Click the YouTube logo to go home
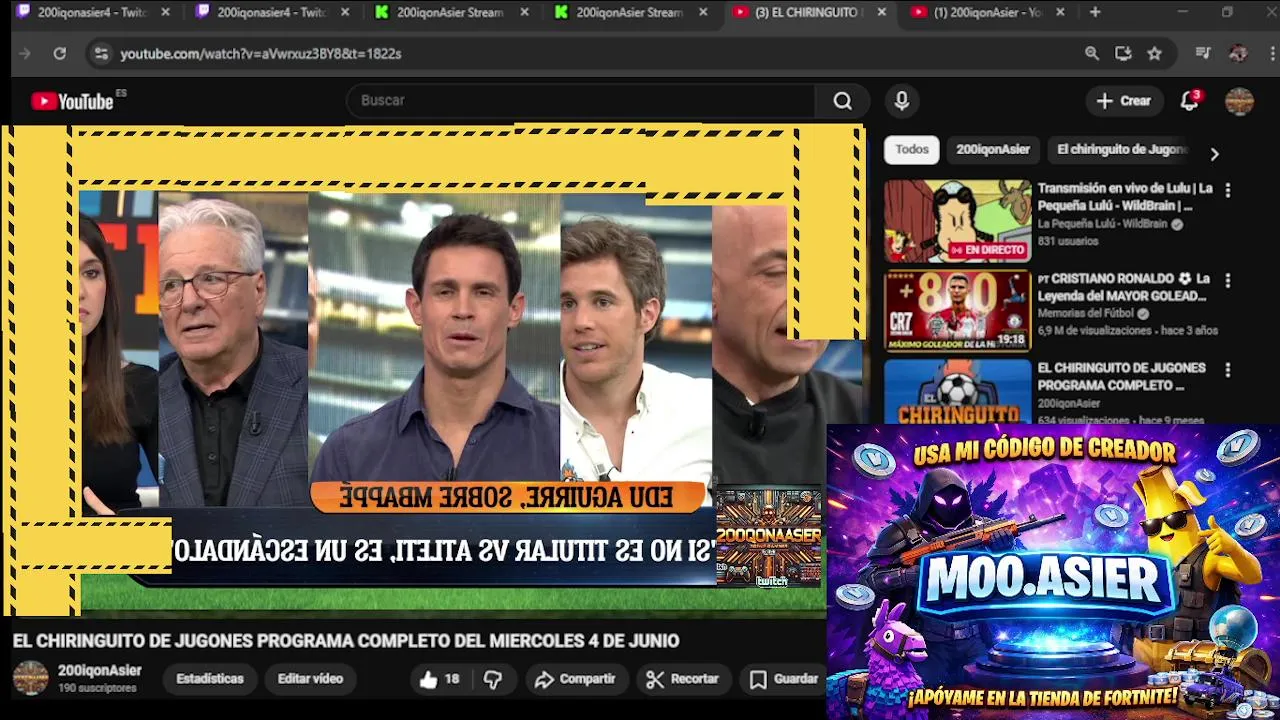 click(x=72, y=101)
